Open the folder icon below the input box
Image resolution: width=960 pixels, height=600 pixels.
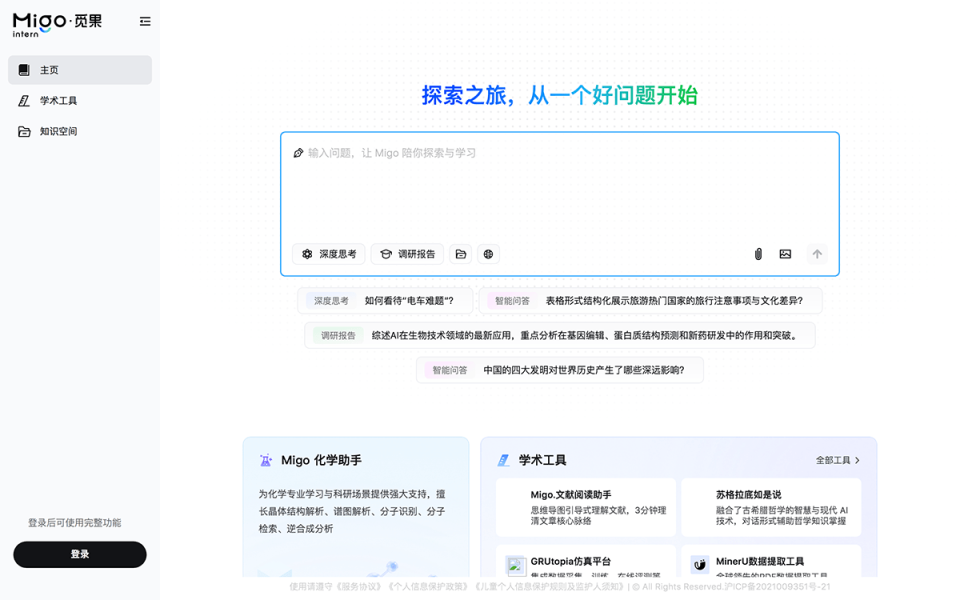pyautogui.click(x=460, y=254)
